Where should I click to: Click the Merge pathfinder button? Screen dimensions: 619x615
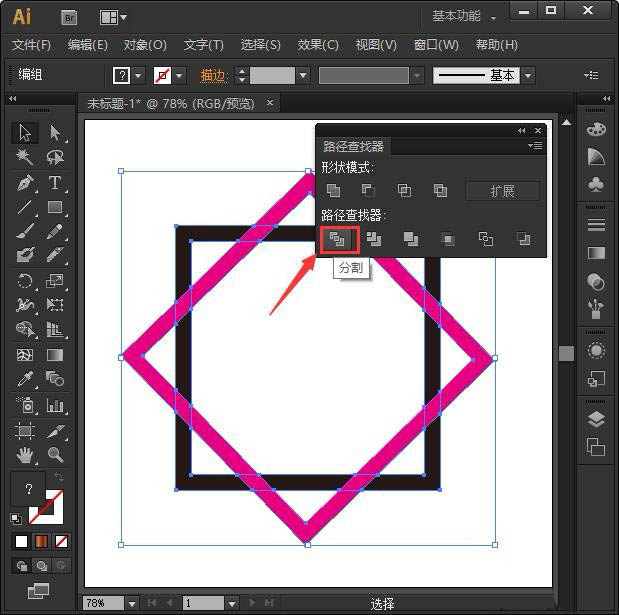pos(411,239)
